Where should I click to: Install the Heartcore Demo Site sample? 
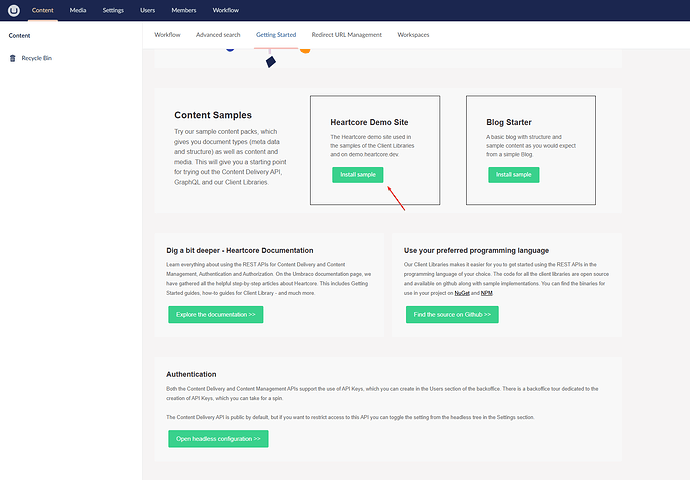click(x=358, y=175)
